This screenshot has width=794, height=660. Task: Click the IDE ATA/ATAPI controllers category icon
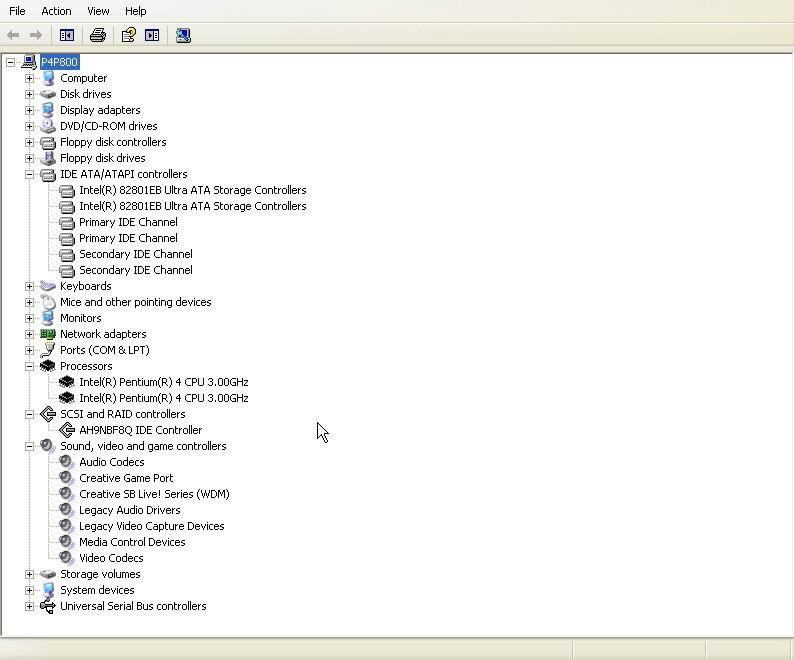click(x=48, y=174)
